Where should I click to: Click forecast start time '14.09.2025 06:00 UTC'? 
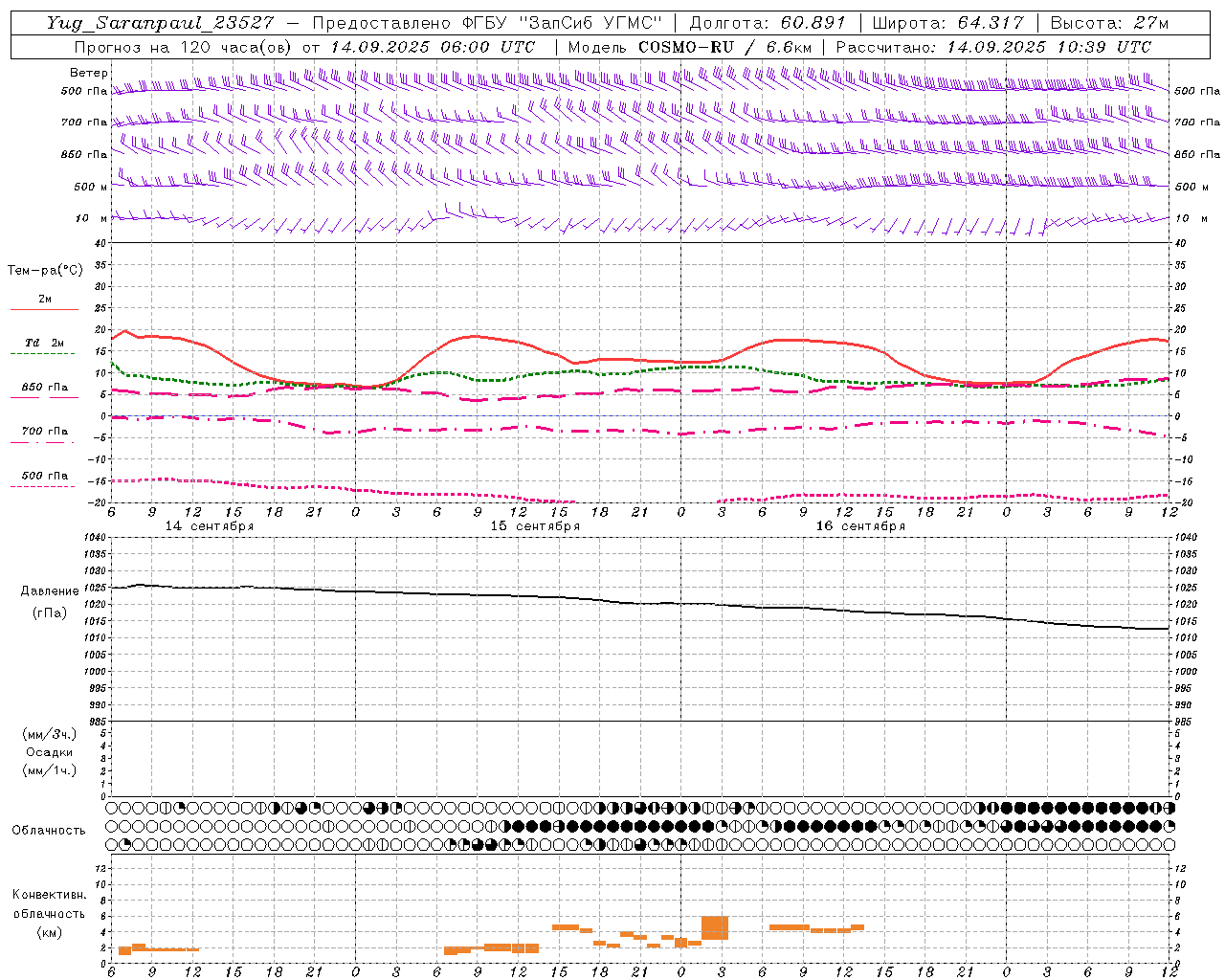(433, 47)
